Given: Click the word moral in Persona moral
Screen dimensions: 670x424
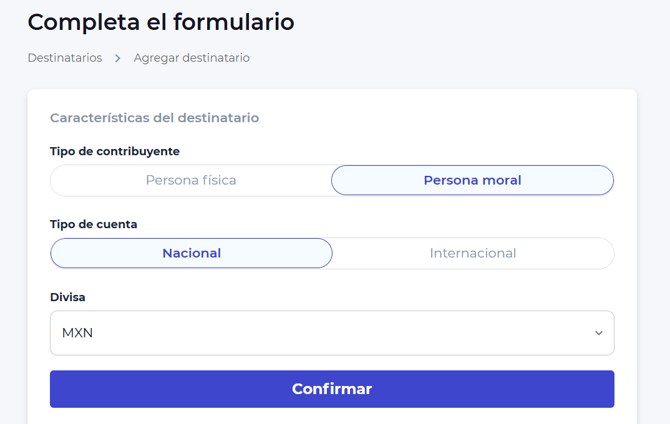Looking at the screenshot, I should tap(500, 180).
